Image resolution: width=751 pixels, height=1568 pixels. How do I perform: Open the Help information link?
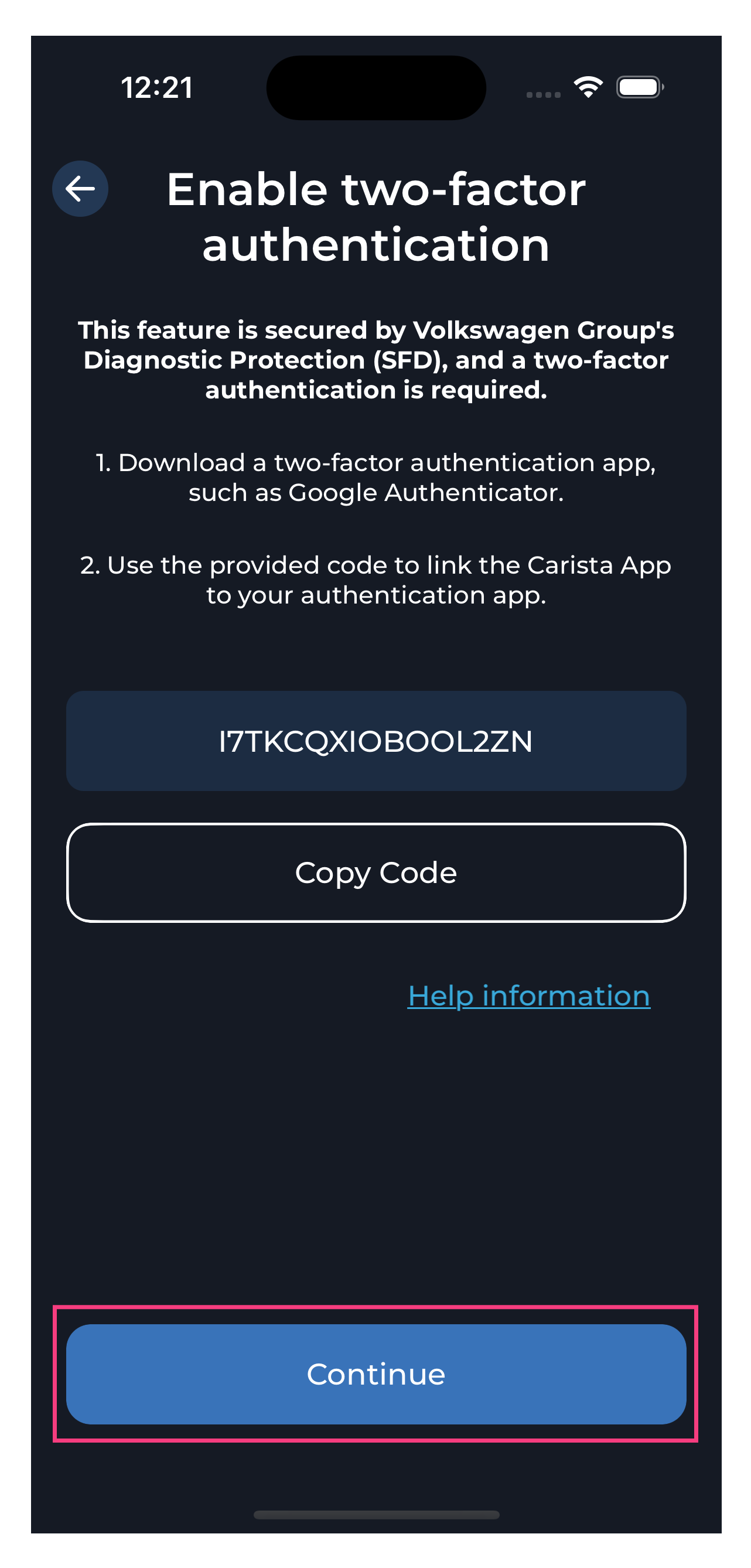click(528, 996)
